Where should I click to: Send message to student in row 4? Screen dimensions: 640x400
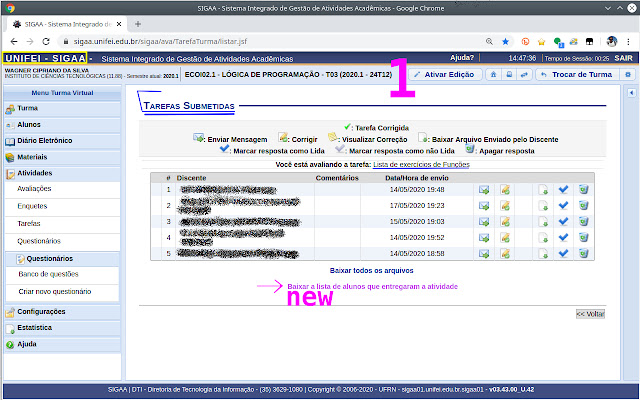pyautogui.click(x=484, y=238)
